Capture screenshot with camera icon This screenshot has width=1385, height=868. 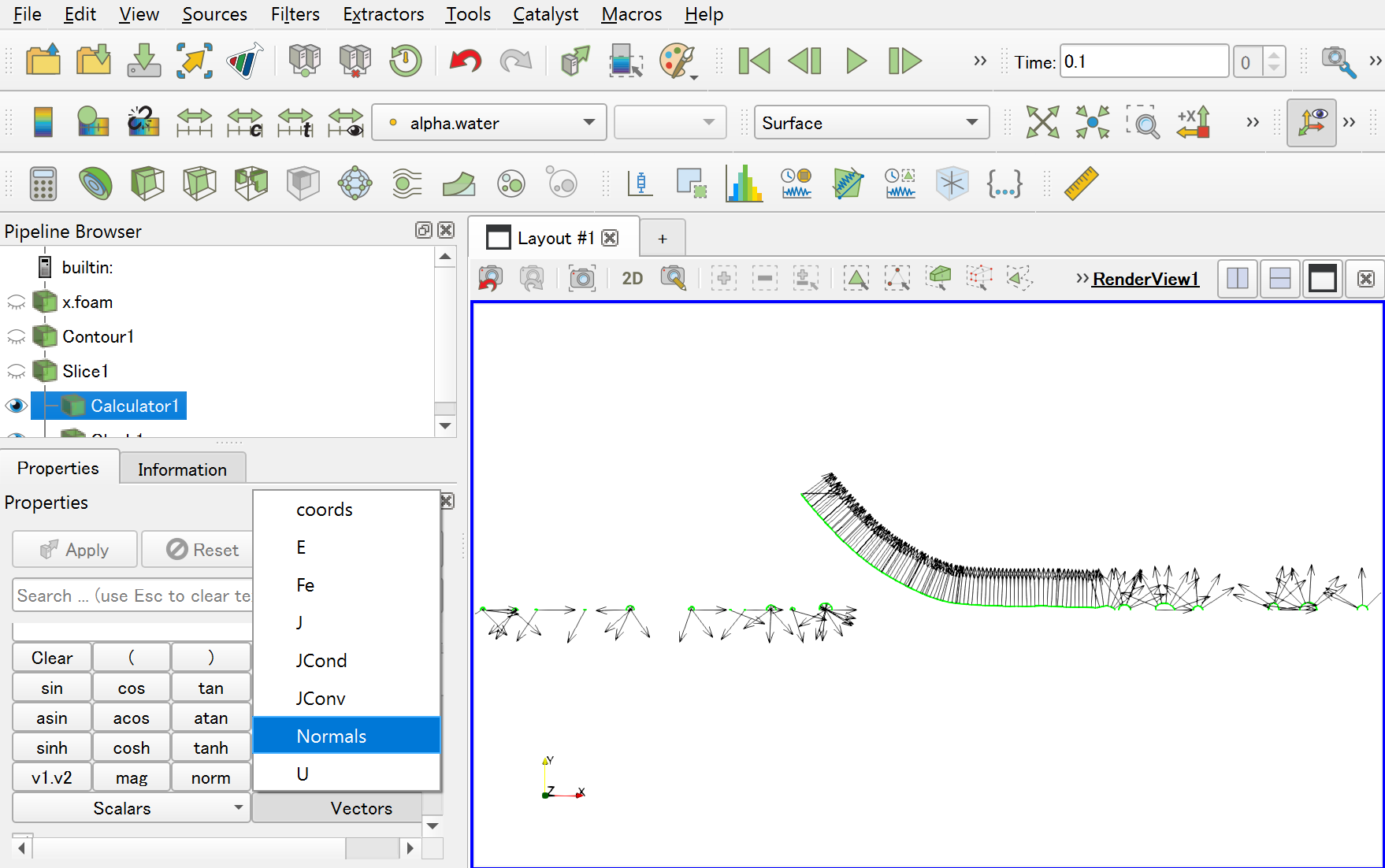point(582,278)
